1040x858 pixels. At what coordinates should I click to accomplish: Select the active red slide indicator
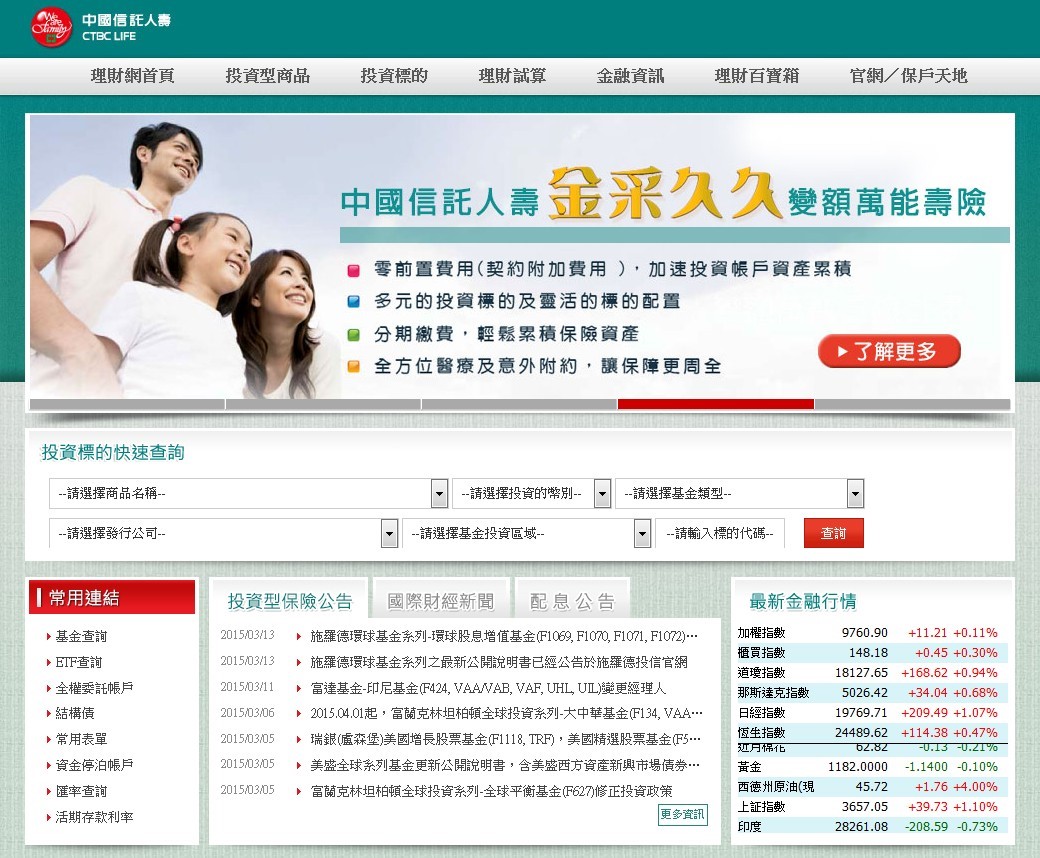(716, 404)
